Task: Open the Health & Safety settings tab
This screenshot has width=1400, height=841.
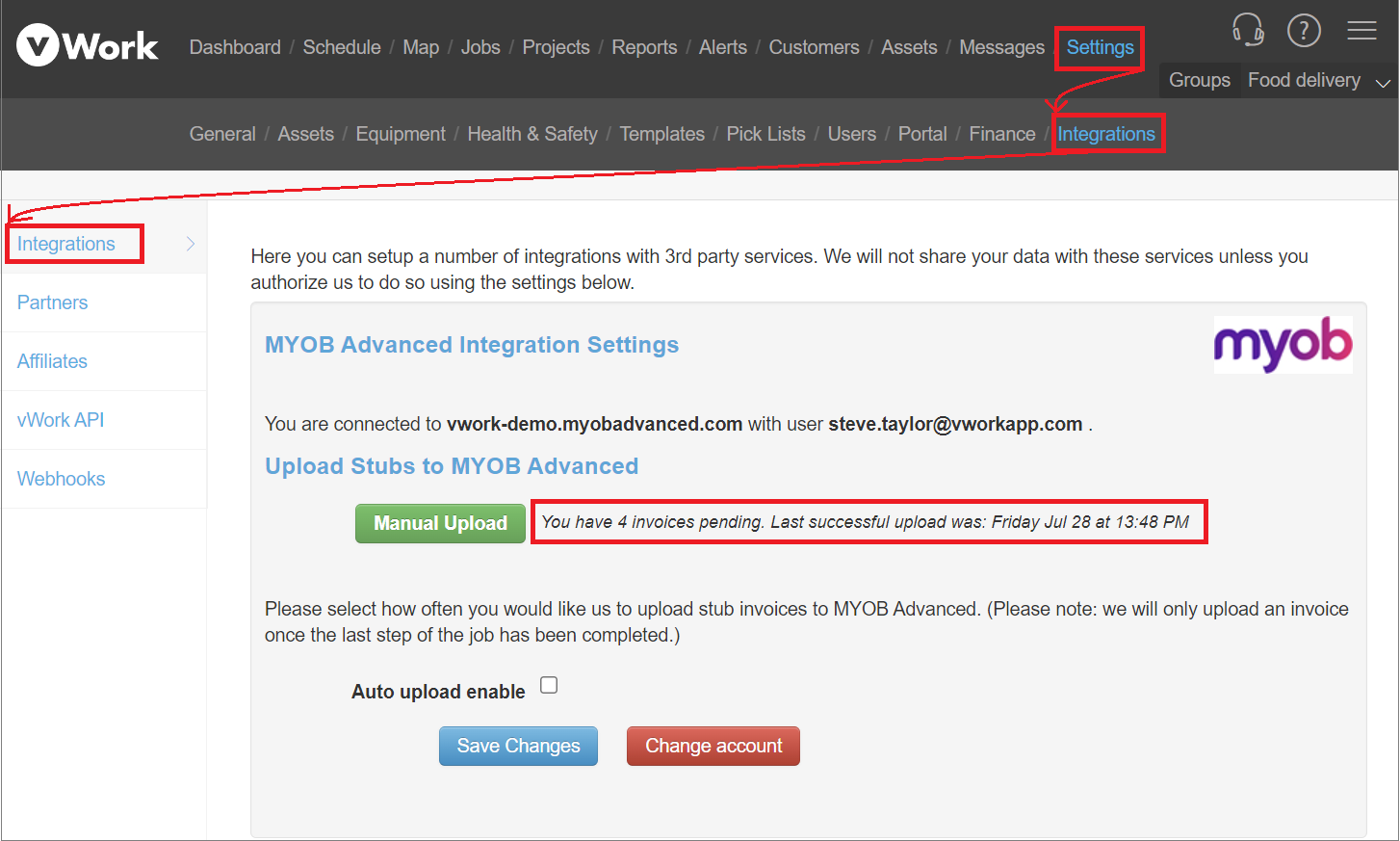Action: pyautogui.click(x=532, y=134)
